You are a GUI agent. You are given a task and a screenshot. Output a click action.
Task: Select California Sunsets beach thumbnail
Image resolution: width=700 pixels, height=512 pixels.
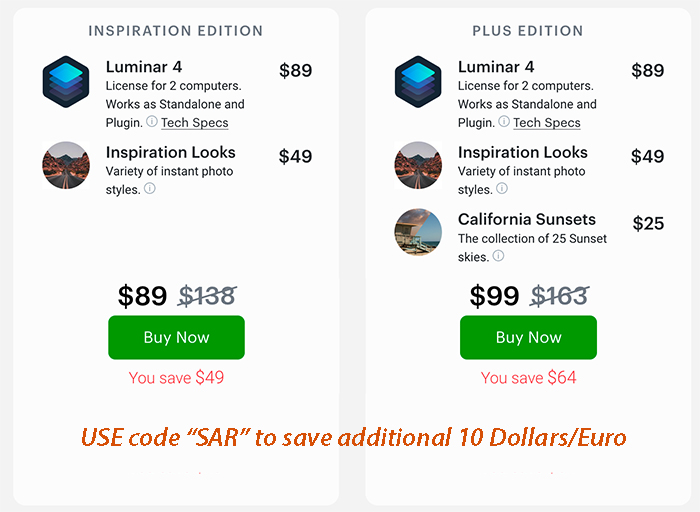pyautogui.click(x=418, y=232)
